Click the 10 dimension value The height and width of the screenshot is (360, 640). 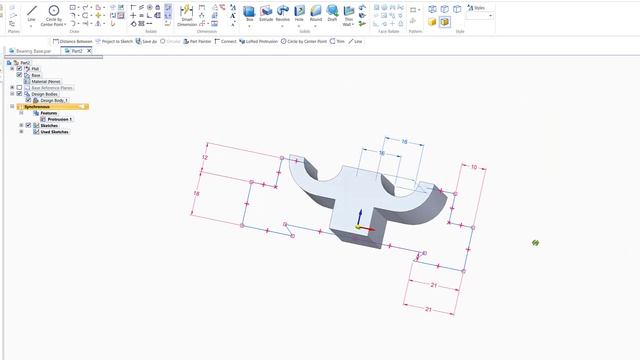coord(474,167)
